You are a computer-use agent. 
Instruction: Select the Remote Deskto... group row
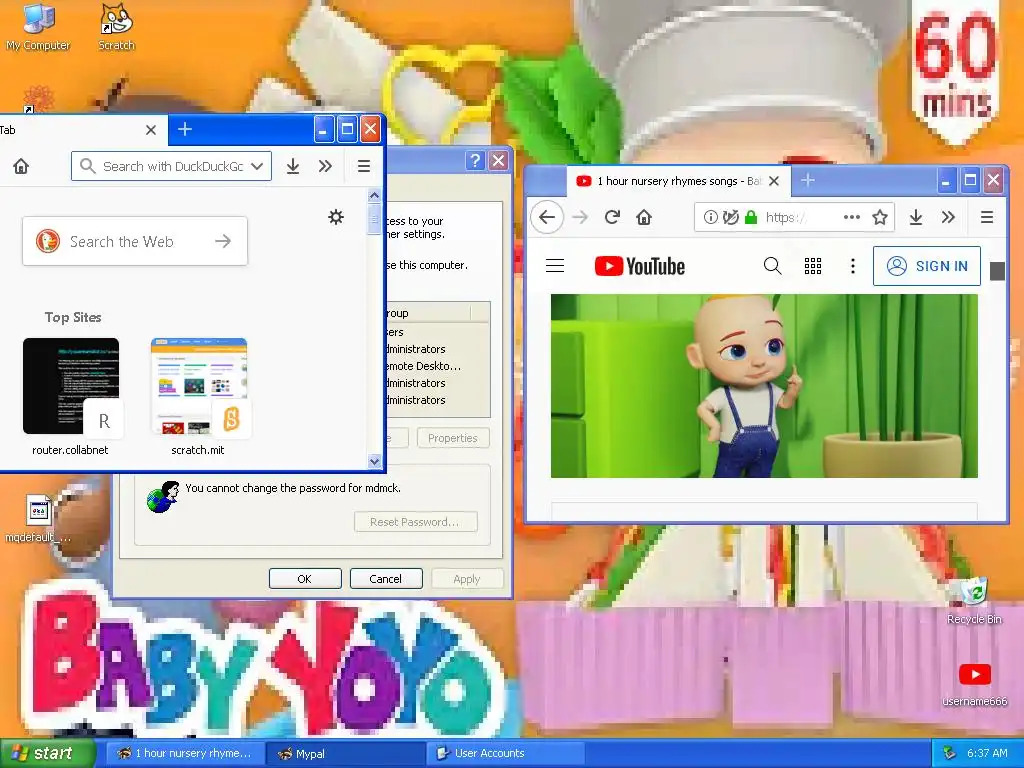[x=436, y=366]
